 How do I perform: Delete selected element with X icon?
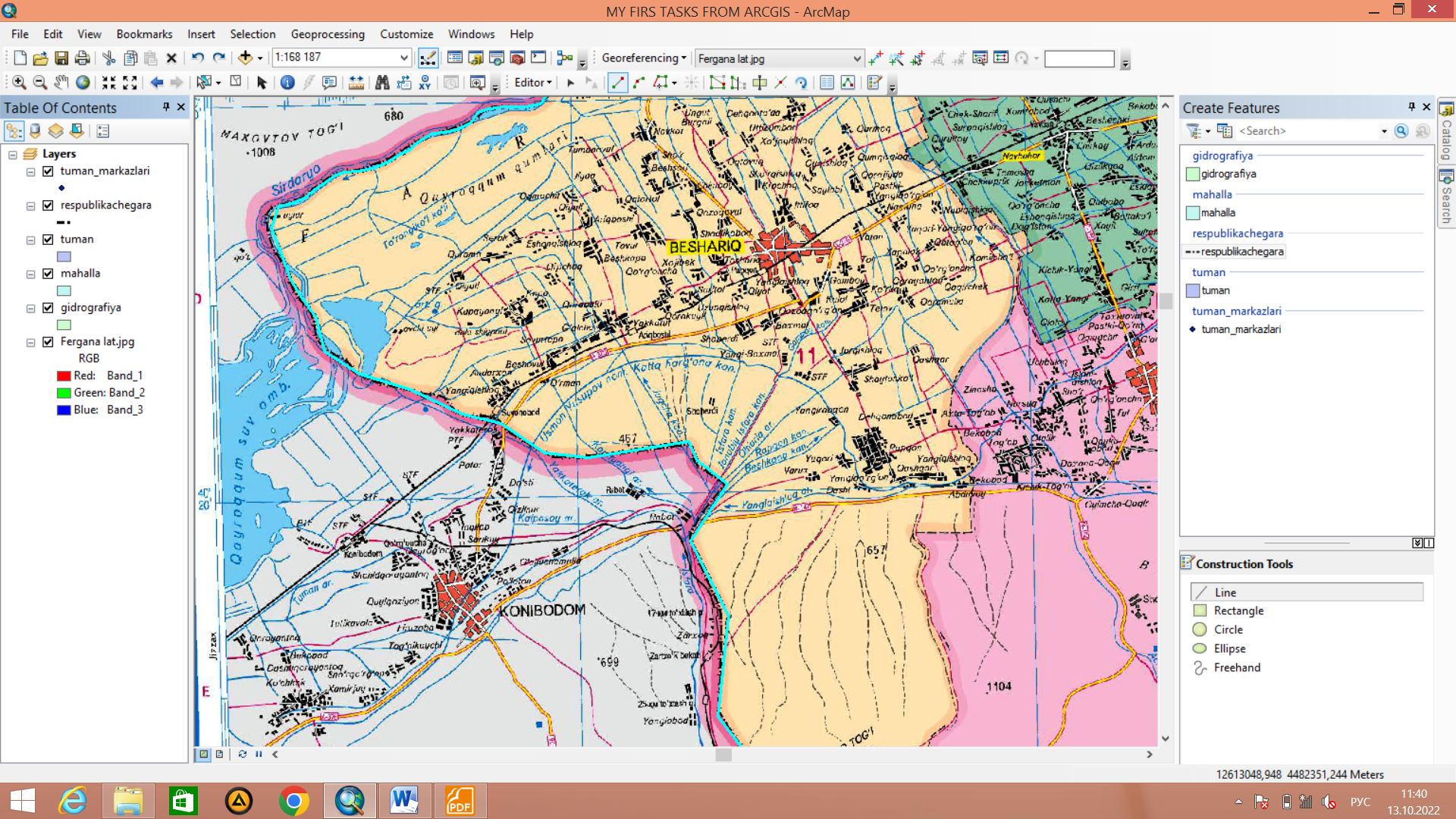[x=171, y=58]
